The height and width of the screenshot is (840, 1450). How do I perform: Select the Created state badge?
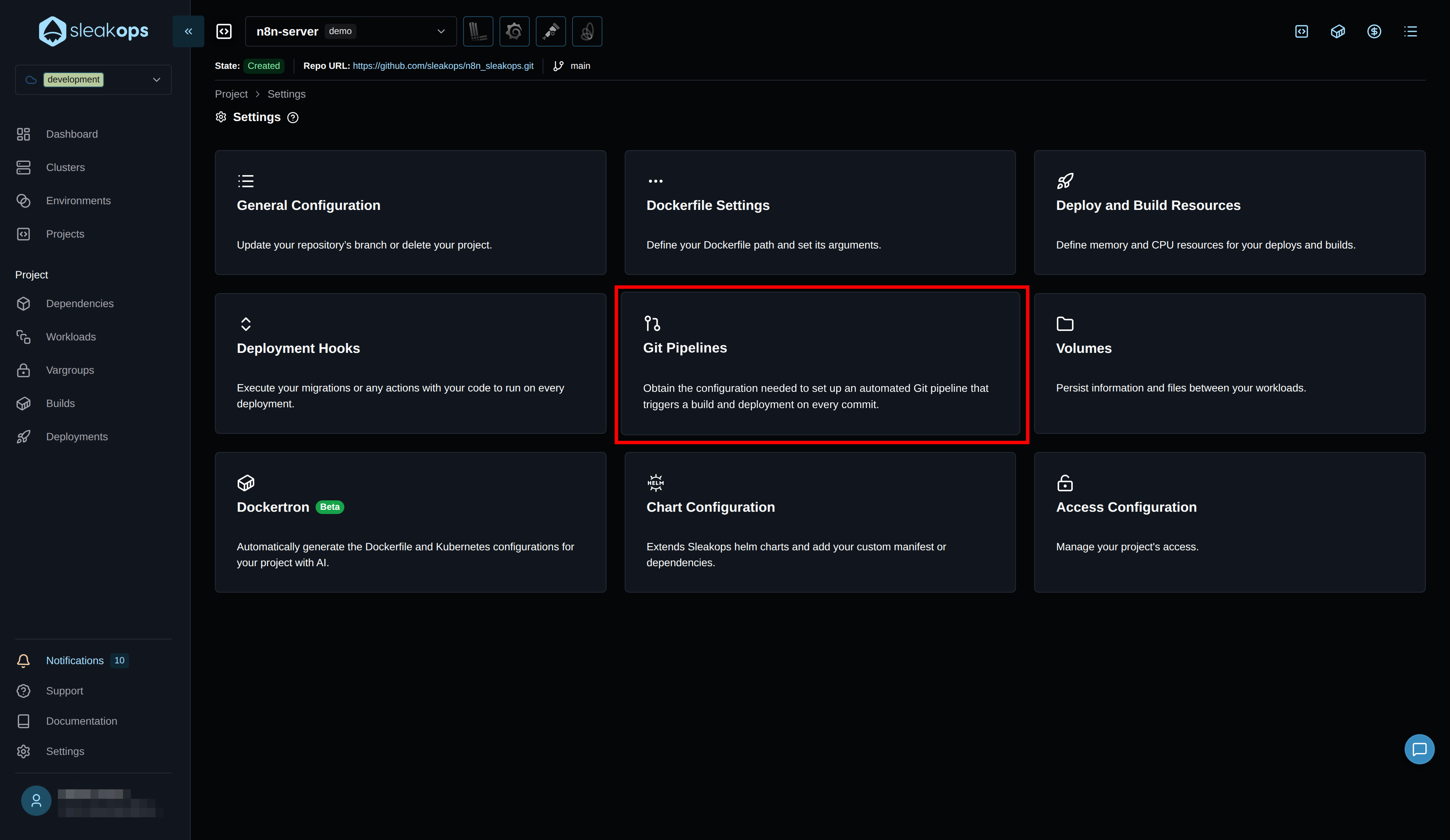pos(264,65)
